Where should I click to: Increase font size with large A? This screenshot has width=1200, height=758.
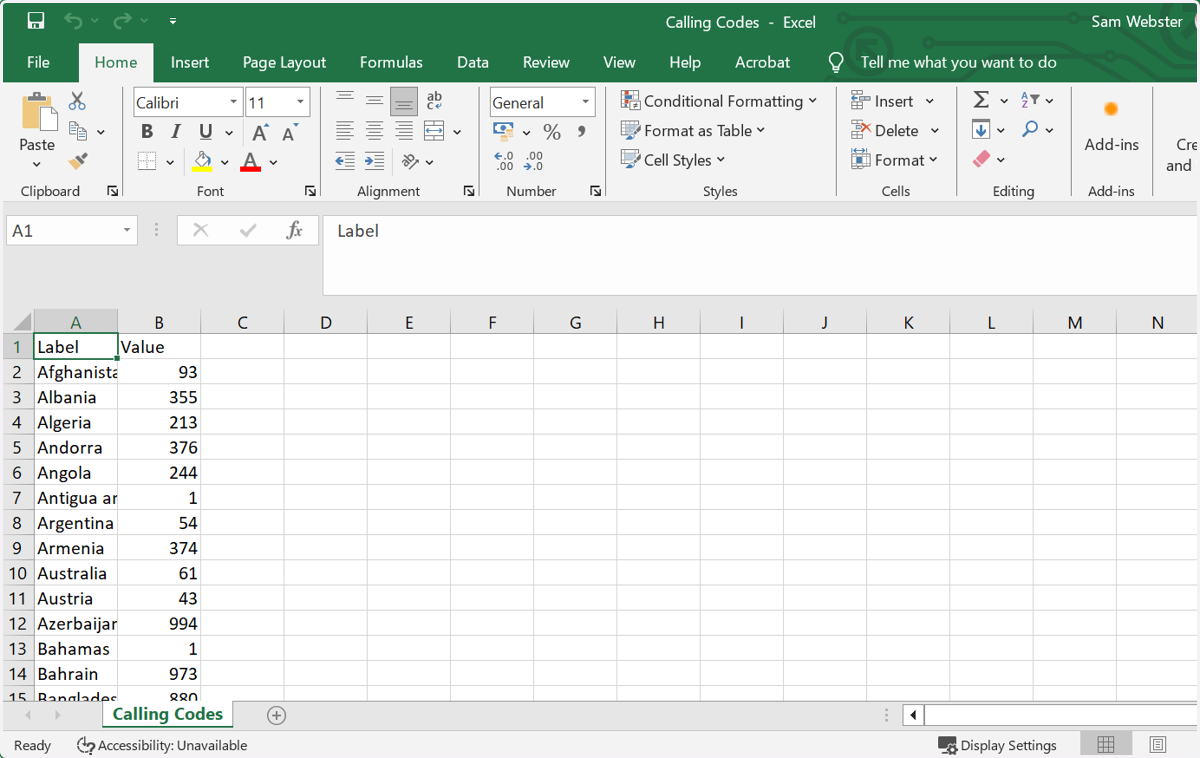260,132
